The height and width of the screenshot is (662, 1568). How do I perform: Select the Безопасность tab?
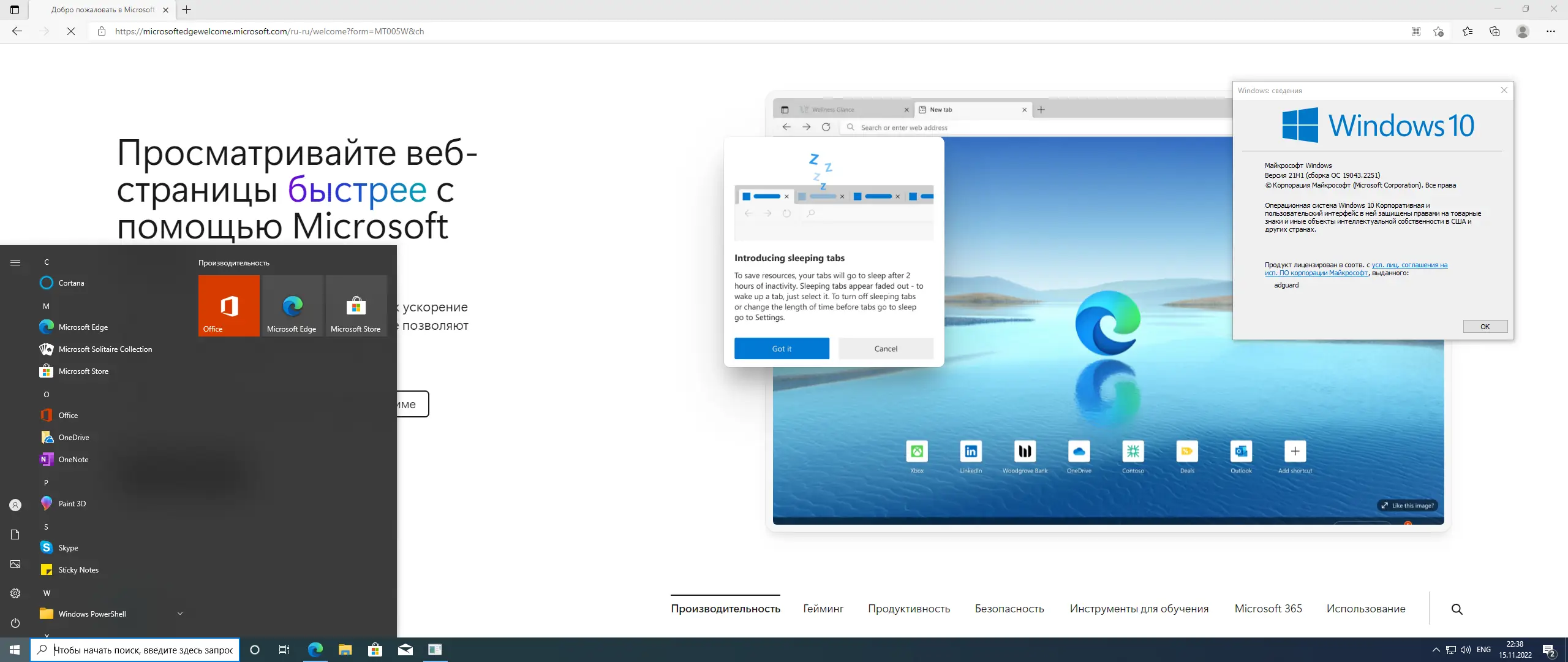click(1009, 609)
